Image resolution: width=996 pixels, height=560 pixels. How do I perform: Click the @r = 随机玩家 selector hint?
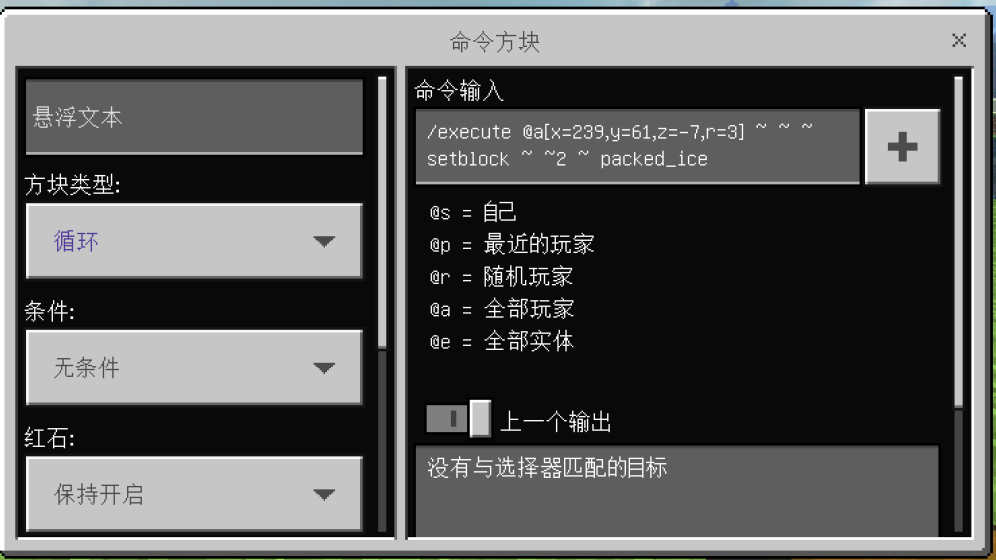click(x=501, y=277)
